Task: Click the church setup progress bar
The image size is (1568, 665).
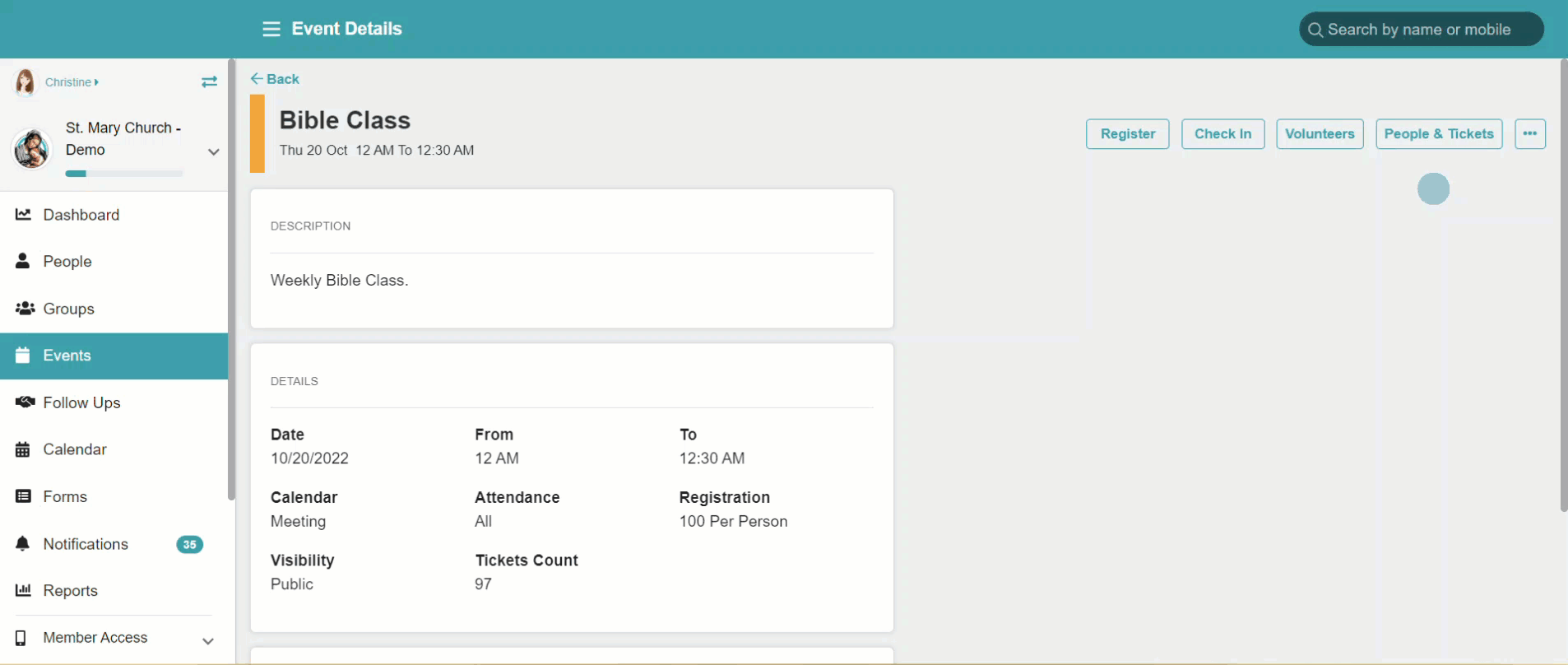Action: (x=124, y=174)
